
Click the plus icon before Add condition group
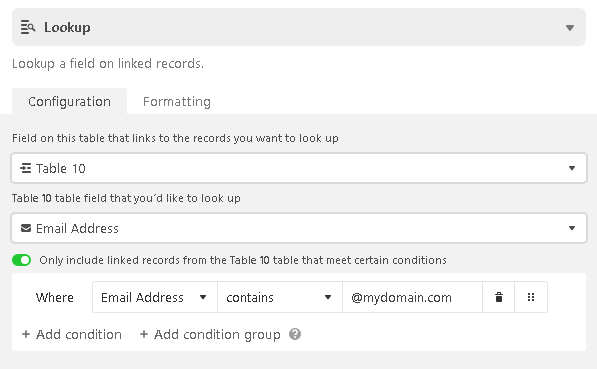(144, 334)
